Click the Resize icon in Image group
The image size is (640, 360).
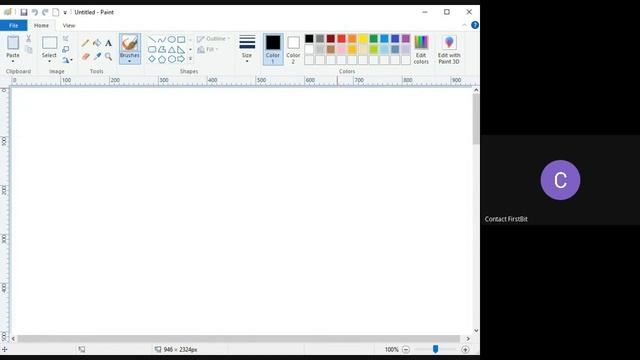click(x=66, y=49)
